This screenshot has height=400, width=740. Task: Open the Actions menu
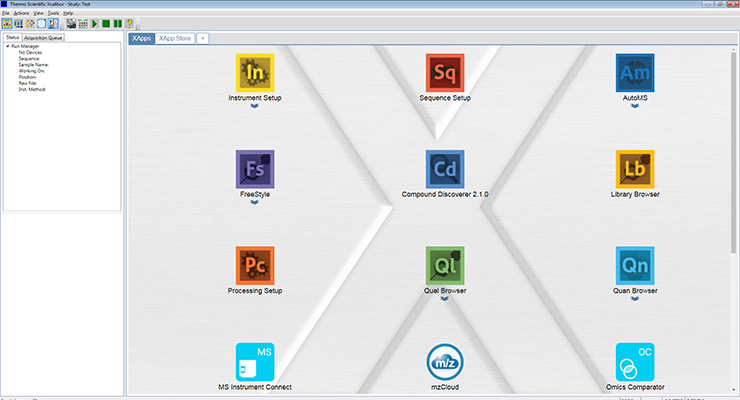pos(21,13)
